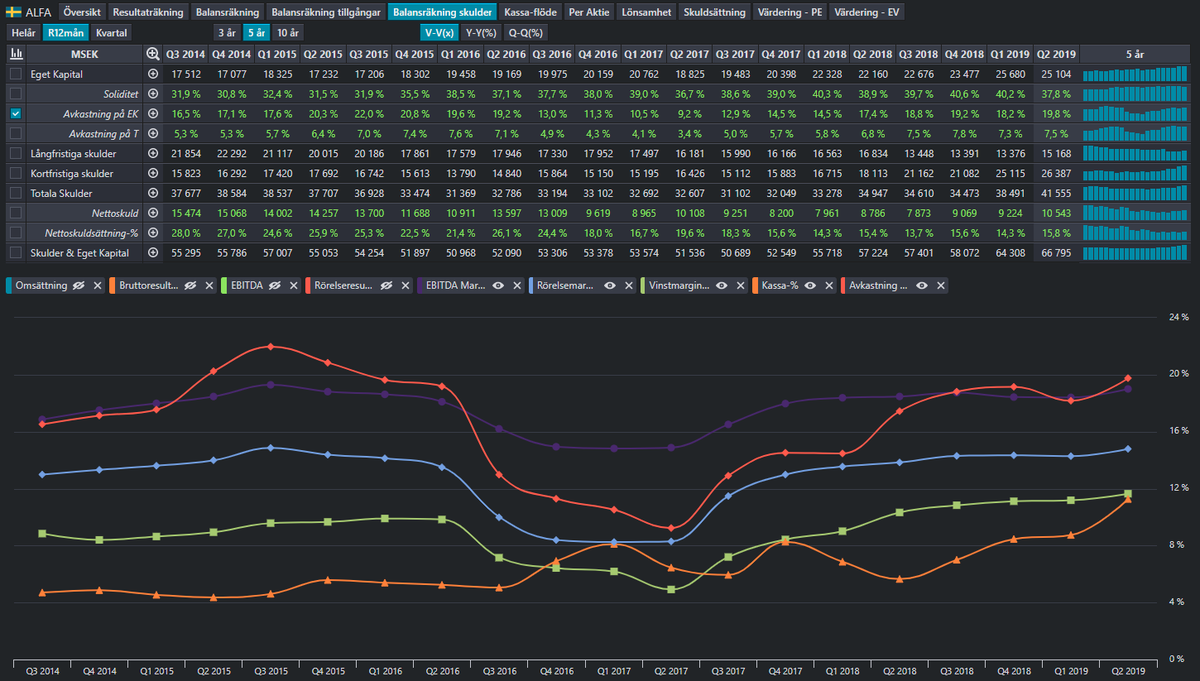Check the Långfristiga skulder checkbox
The width and height of the screenshot is (1200, 681).
(15, 153)
